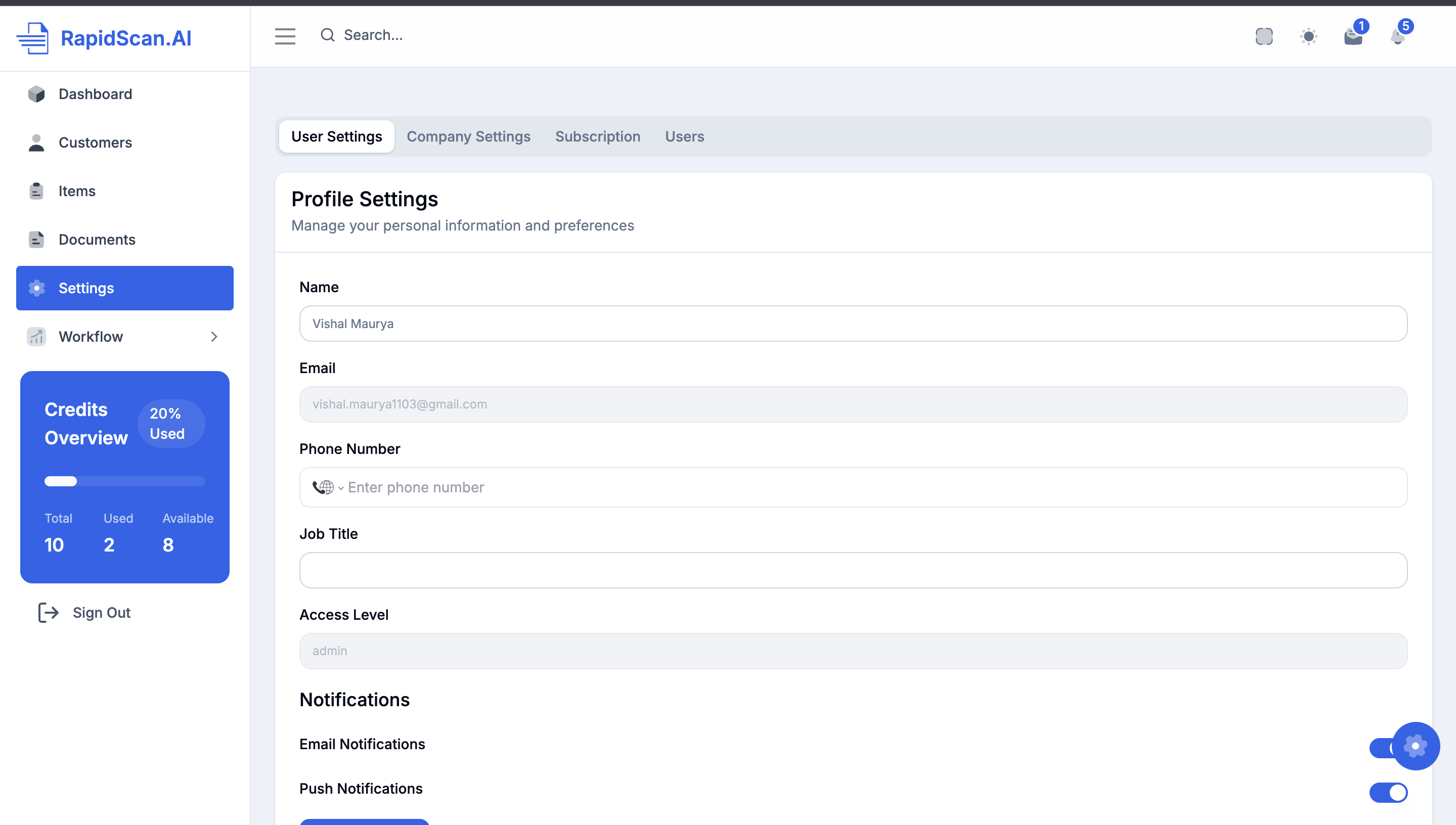The width and height of the screenshot is (1456, 825).
Task: Click into the Job Title field
Action: point(853,570)
